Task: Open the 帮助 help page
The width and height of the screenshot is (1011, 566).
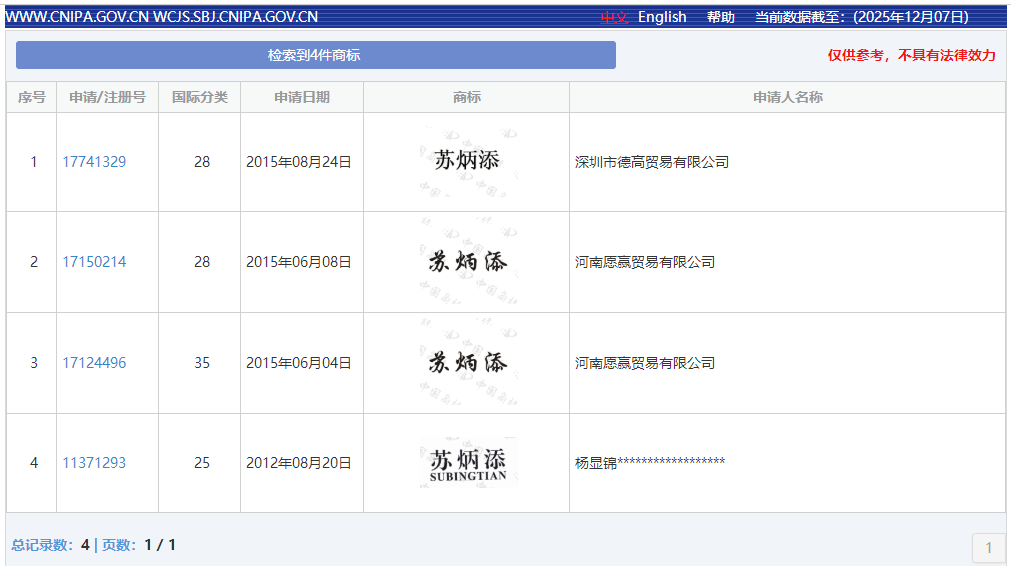Action: click(720, 17)
